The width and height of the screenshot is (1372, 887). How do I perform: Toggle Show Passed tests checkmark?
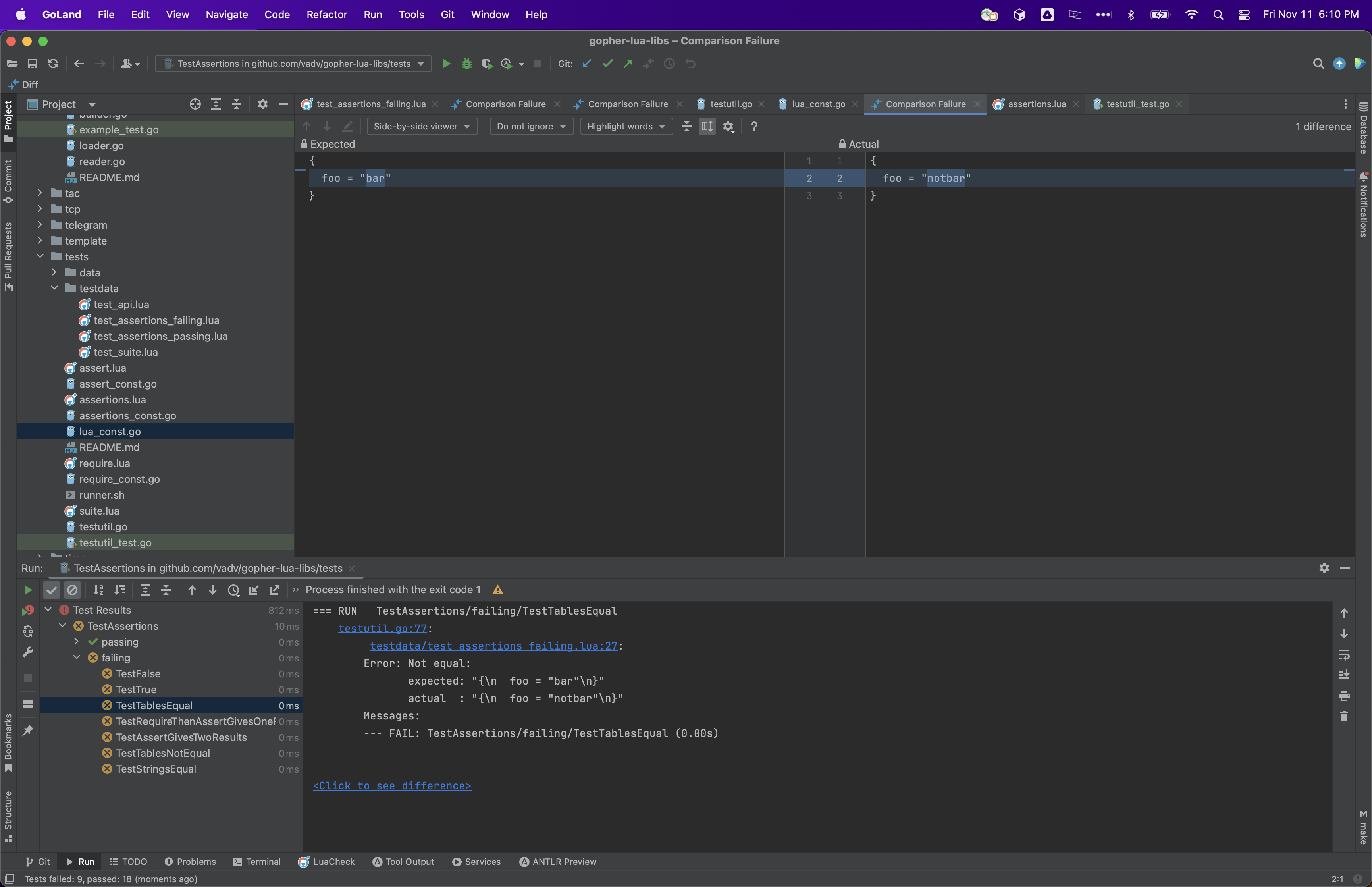(x=51, y=590)
